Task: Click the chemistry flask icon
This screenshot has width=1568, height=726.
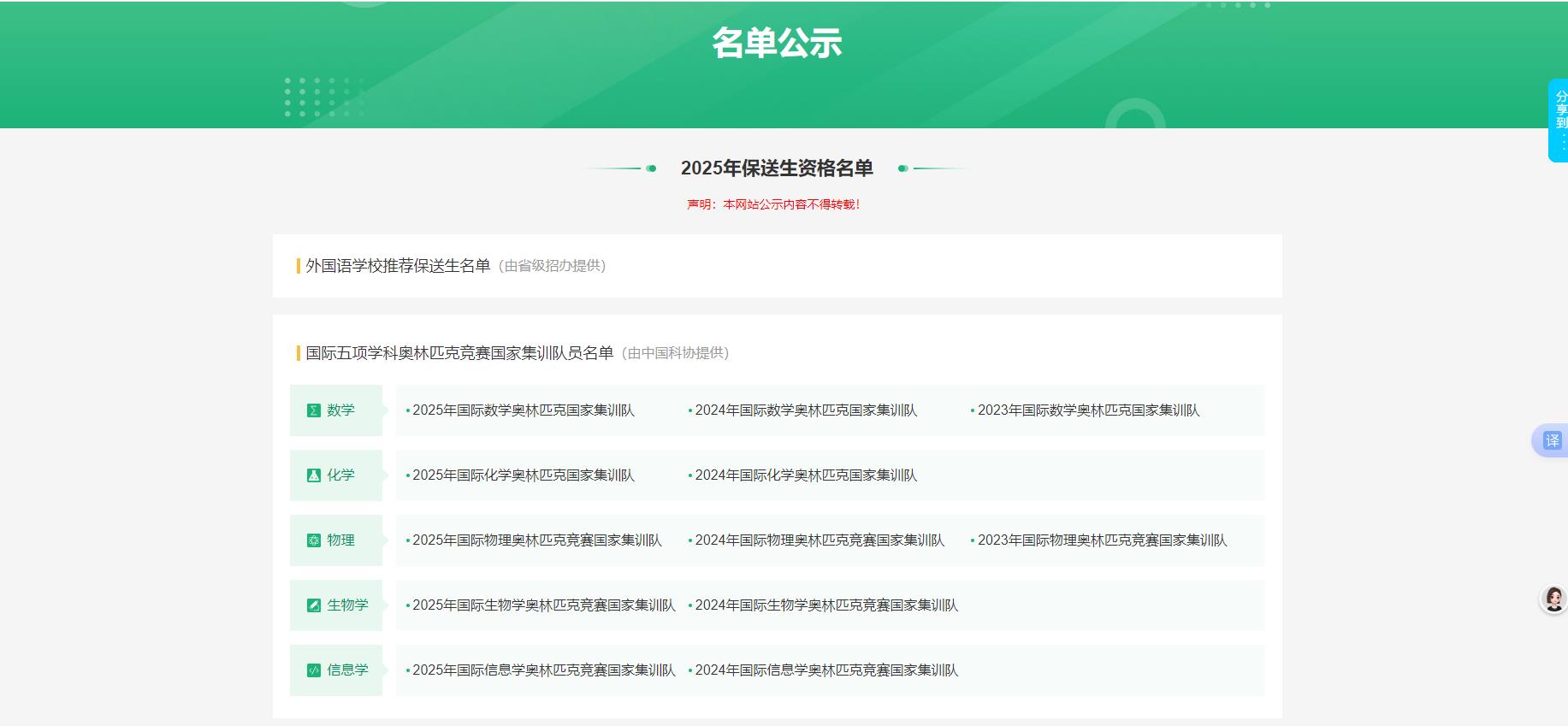Action: click(313, 475)
